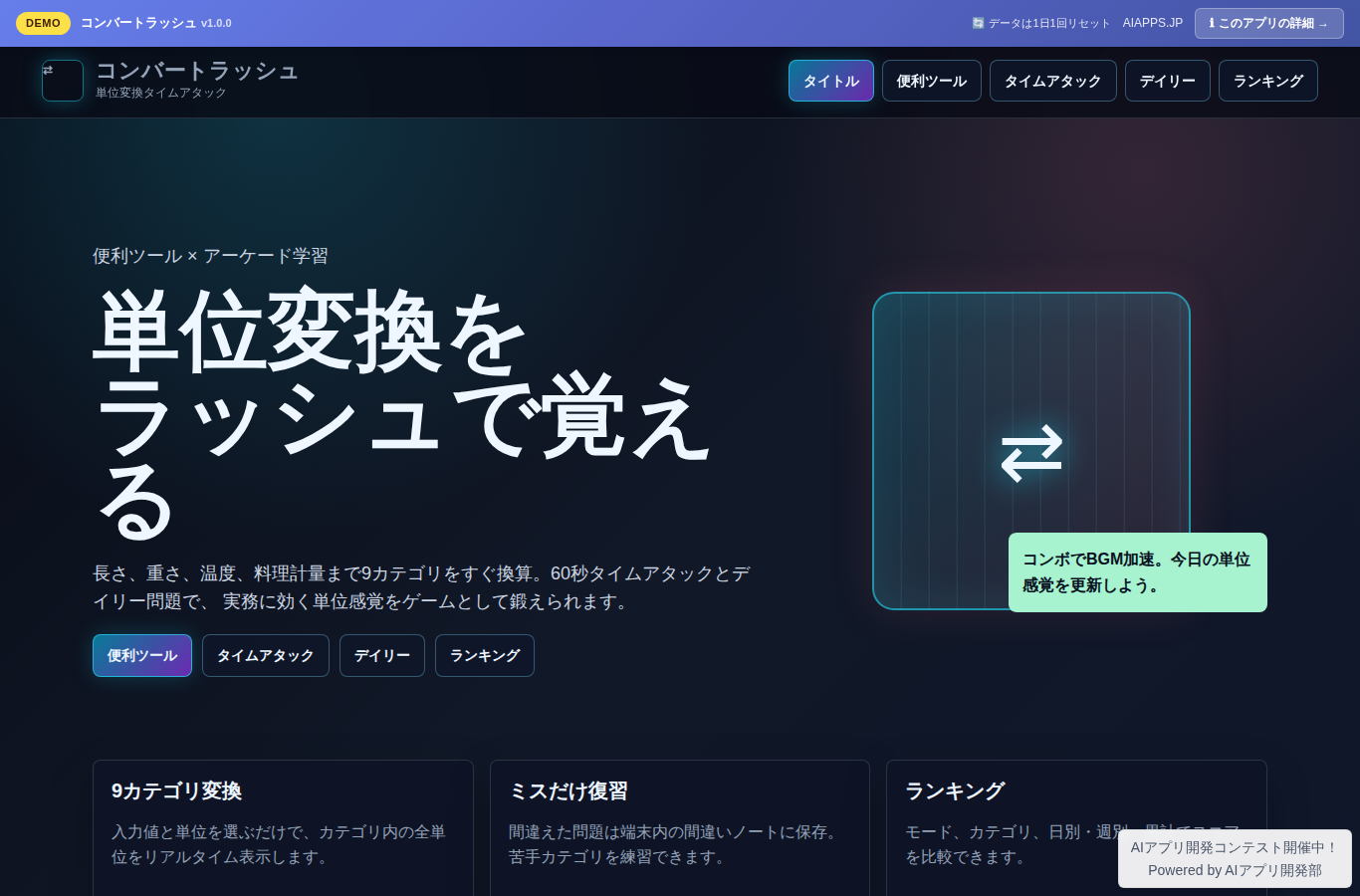Open デイリー from hero buttons
Screen dimensions: 1360x896
[382, 655]
